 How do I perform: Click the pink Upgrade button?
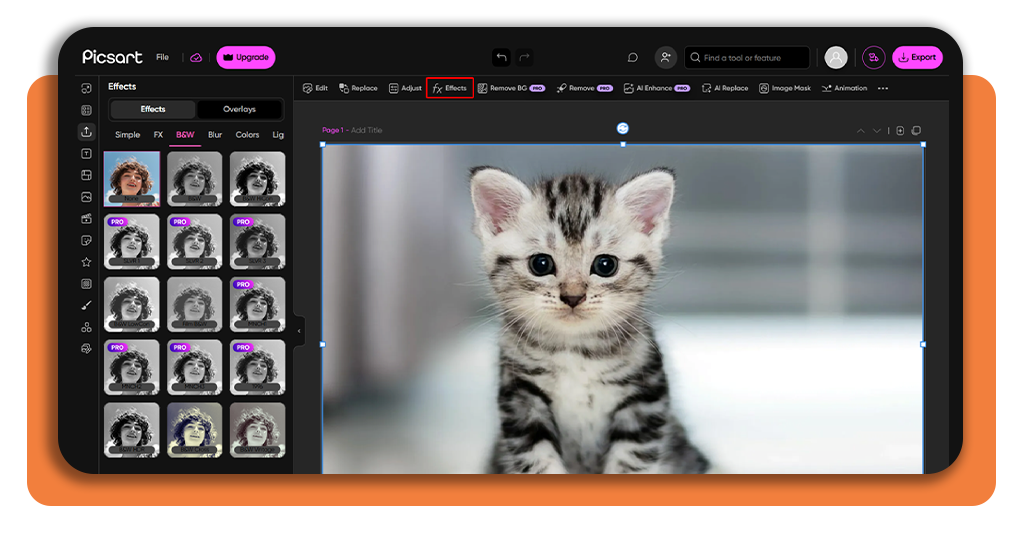point(246,57)
